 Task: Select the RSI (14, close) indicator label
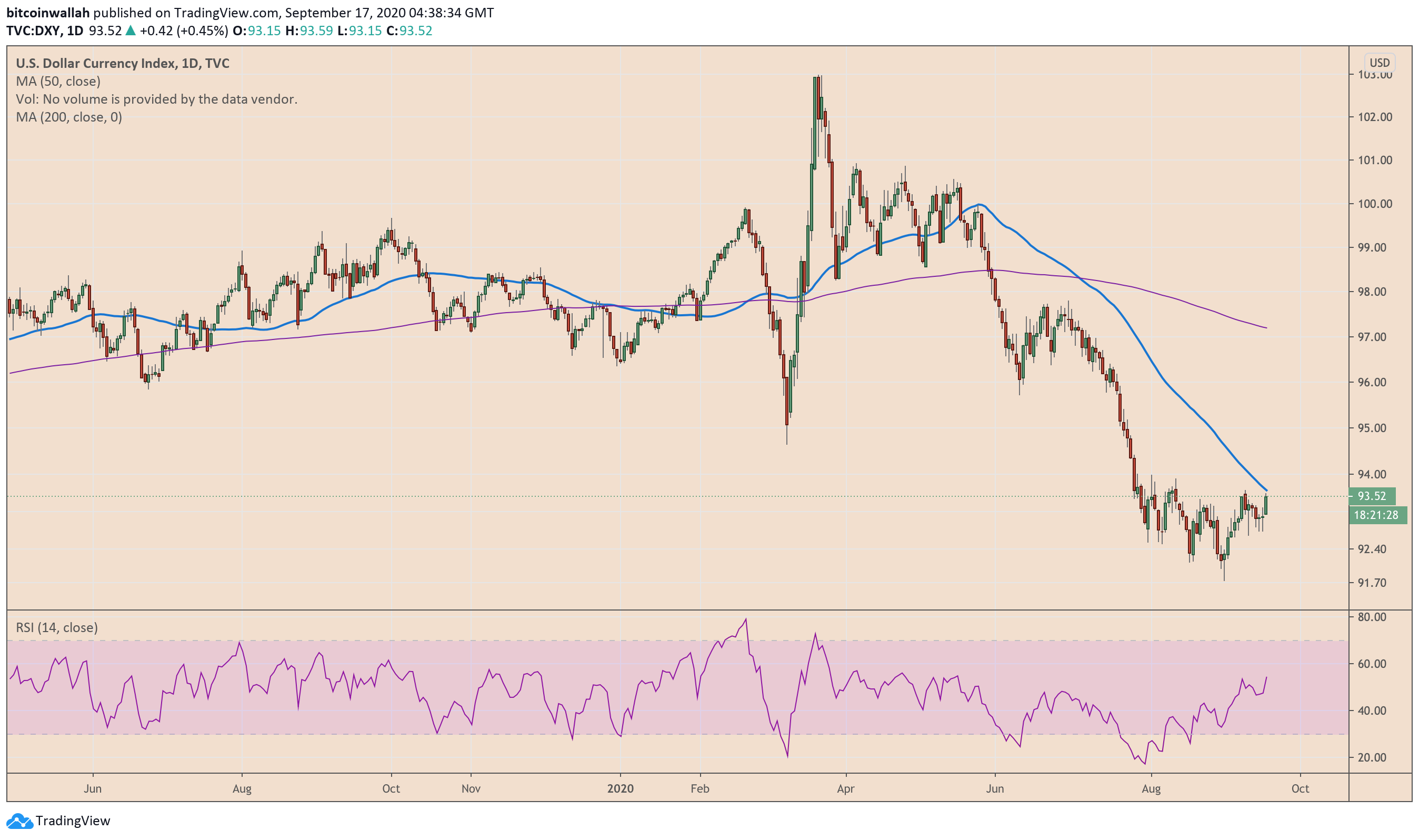(x=57, y=628)
